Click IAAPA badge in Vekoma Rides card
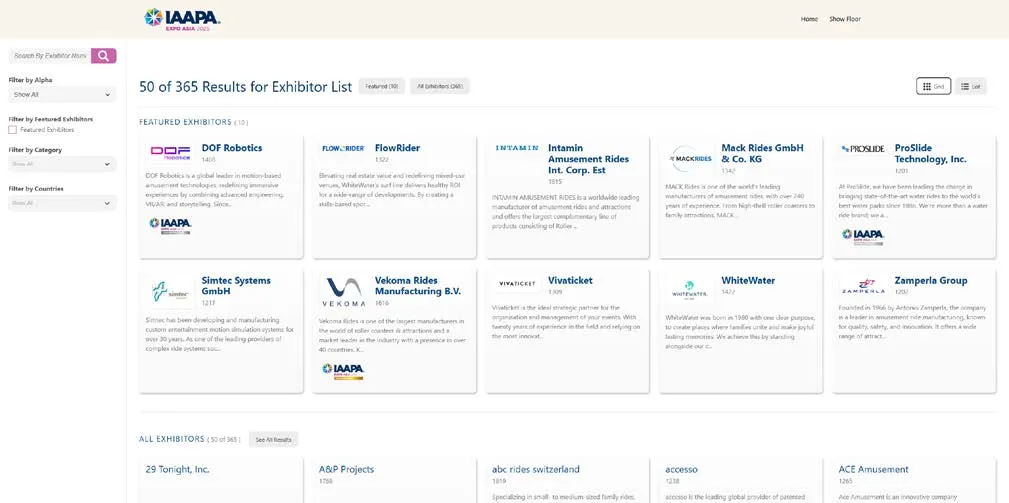This screenshot has height=503, width=1009. (x=343, y=370)
